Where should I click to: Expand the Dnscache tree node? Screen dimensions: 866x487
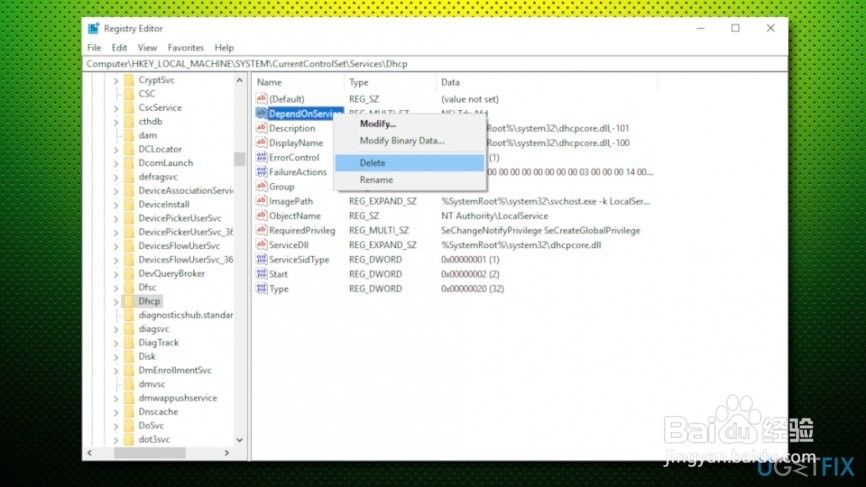tap(116, 412)
